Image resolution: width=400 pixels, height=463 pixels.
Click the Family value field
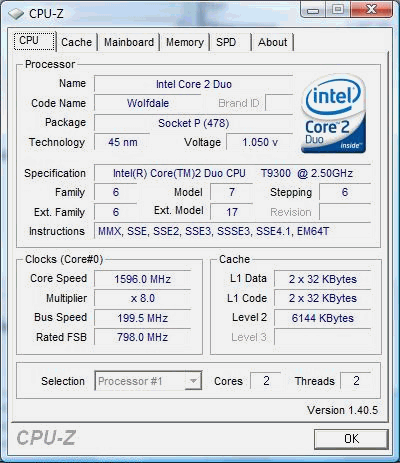116,192
